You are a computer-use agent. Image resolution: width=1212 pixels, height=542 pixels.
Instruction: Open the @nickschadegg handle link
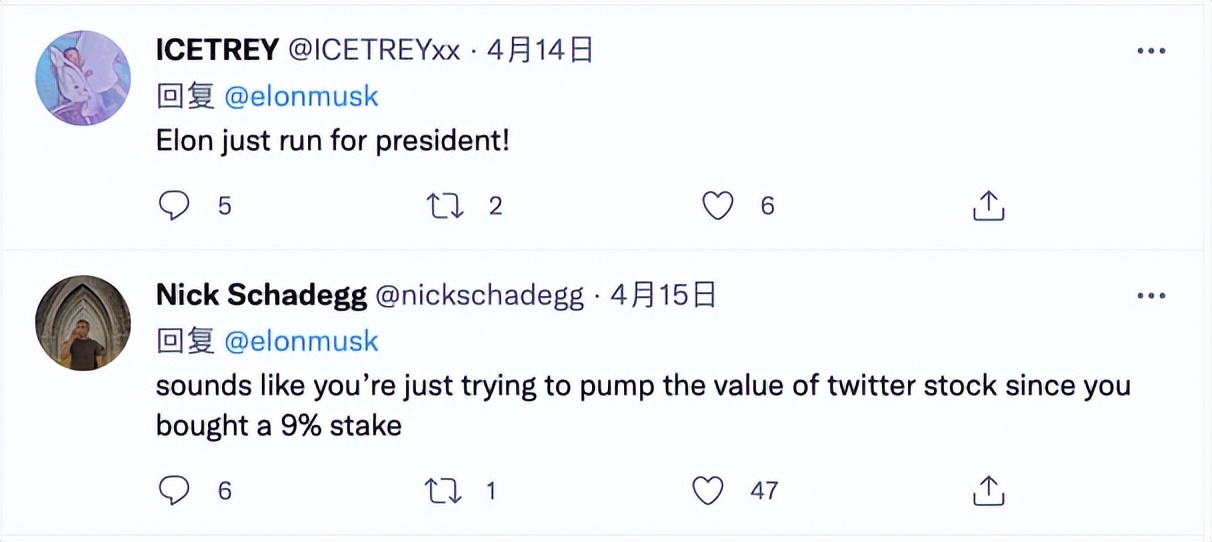pos(478,295)
